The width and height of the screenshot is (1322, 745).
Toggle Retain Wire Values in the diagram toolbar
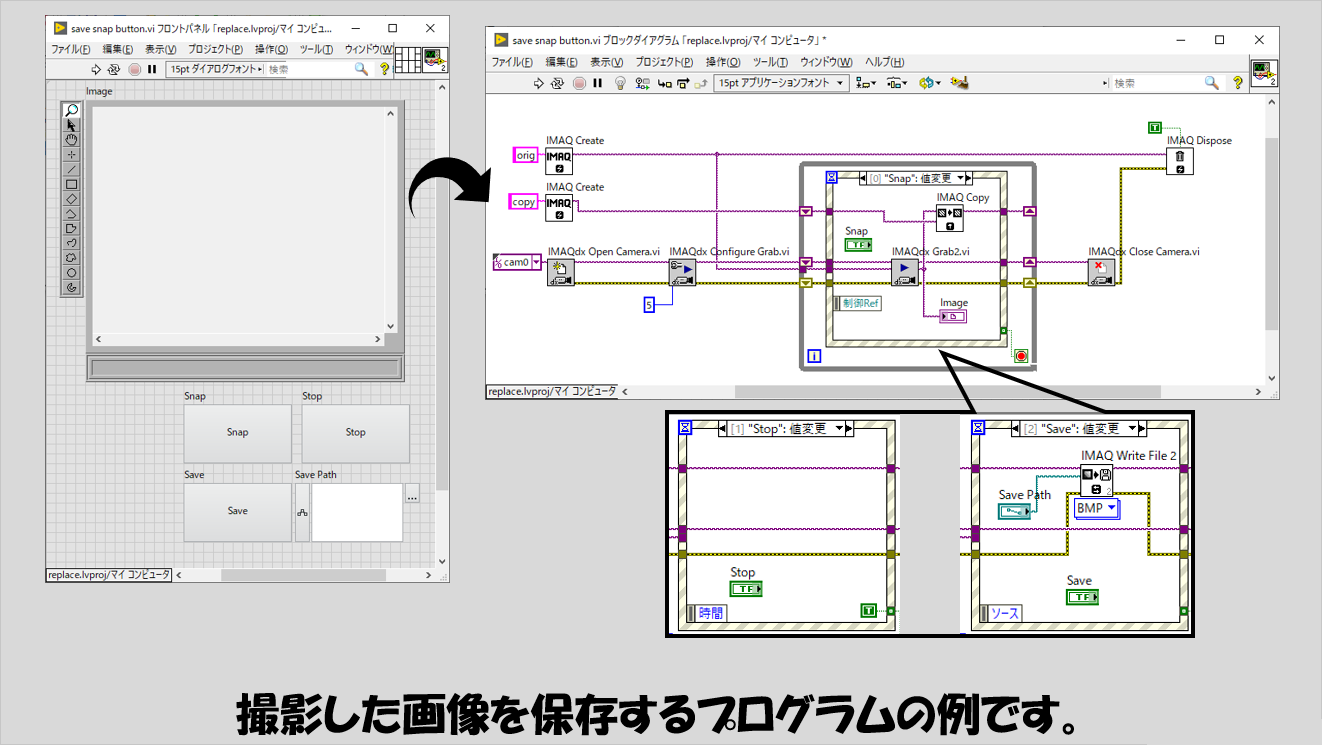pyautogui.click(x=644, y=83)
